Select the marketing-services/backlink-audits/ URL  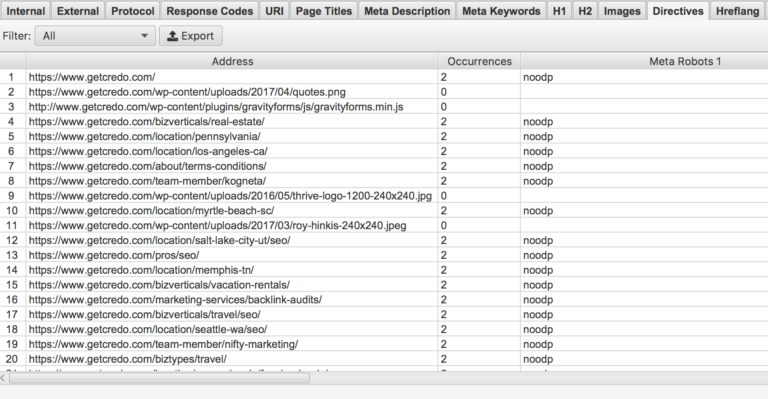[x=175, y=300]
